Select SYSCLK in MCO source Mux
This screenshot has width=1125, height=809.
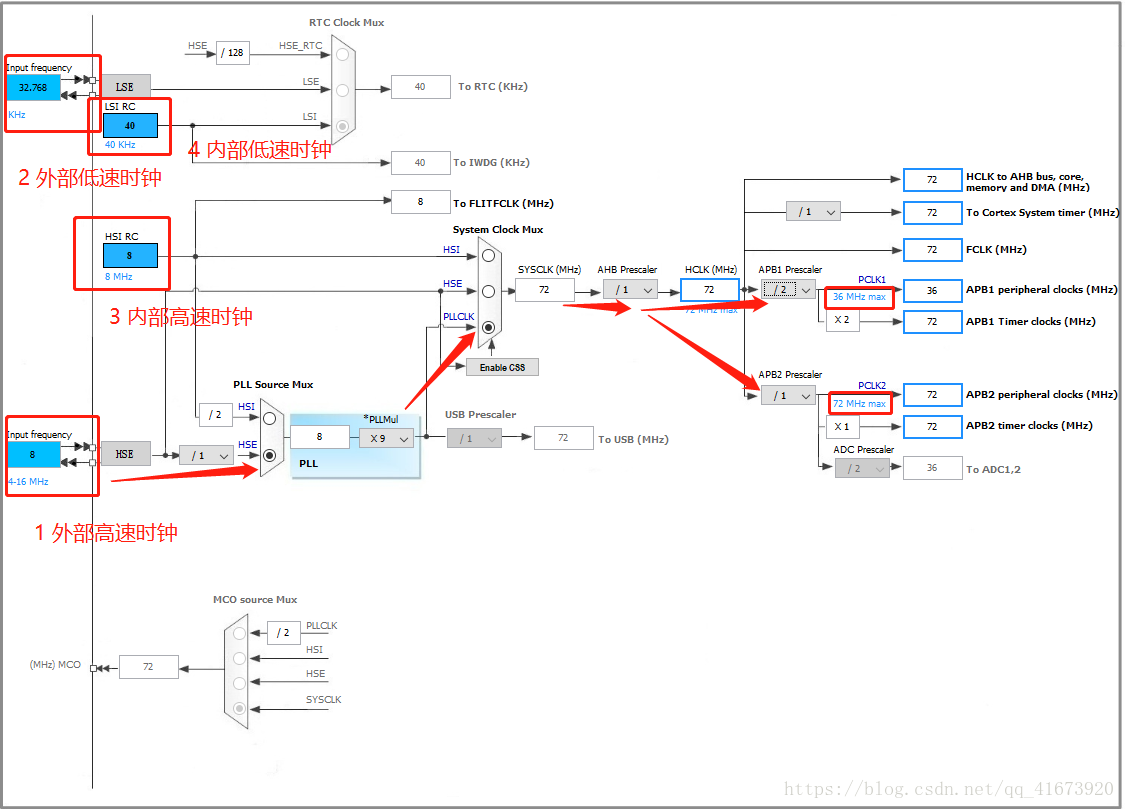(238, 709)
